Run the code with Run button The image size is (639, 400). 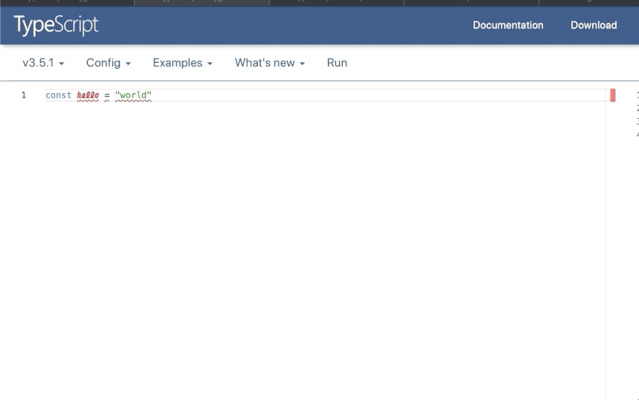[x=337, y=63]
